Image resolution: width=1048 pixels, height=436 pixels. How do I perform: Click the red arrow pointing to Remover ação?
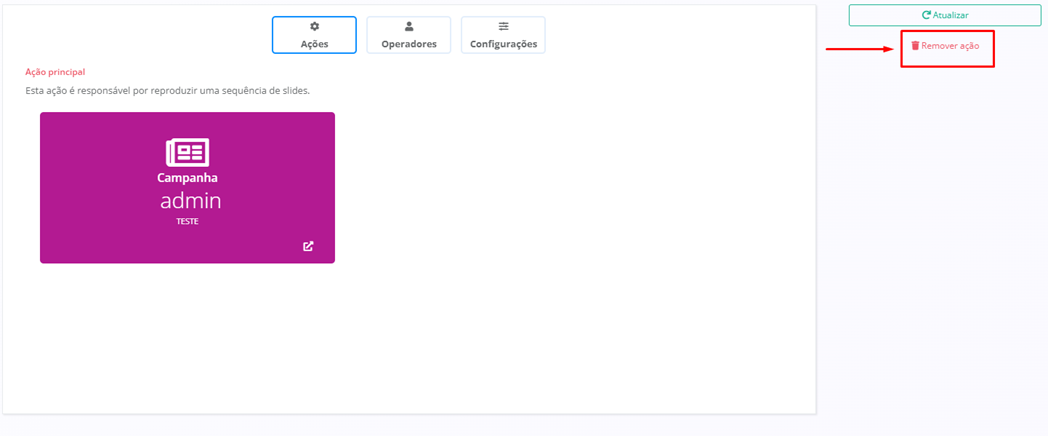[x=859, y=48]
